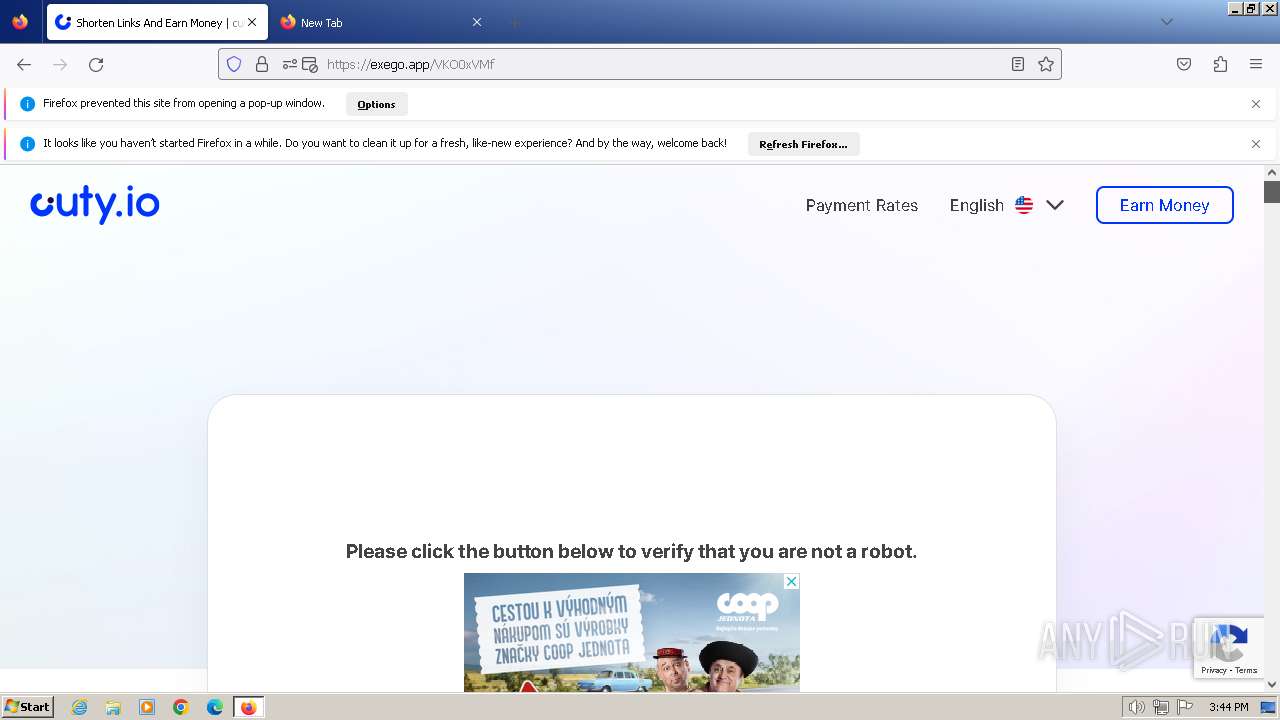Open the Payment Rates page
The width and height of the screenshot is (1280, 720).
point(862,205)
